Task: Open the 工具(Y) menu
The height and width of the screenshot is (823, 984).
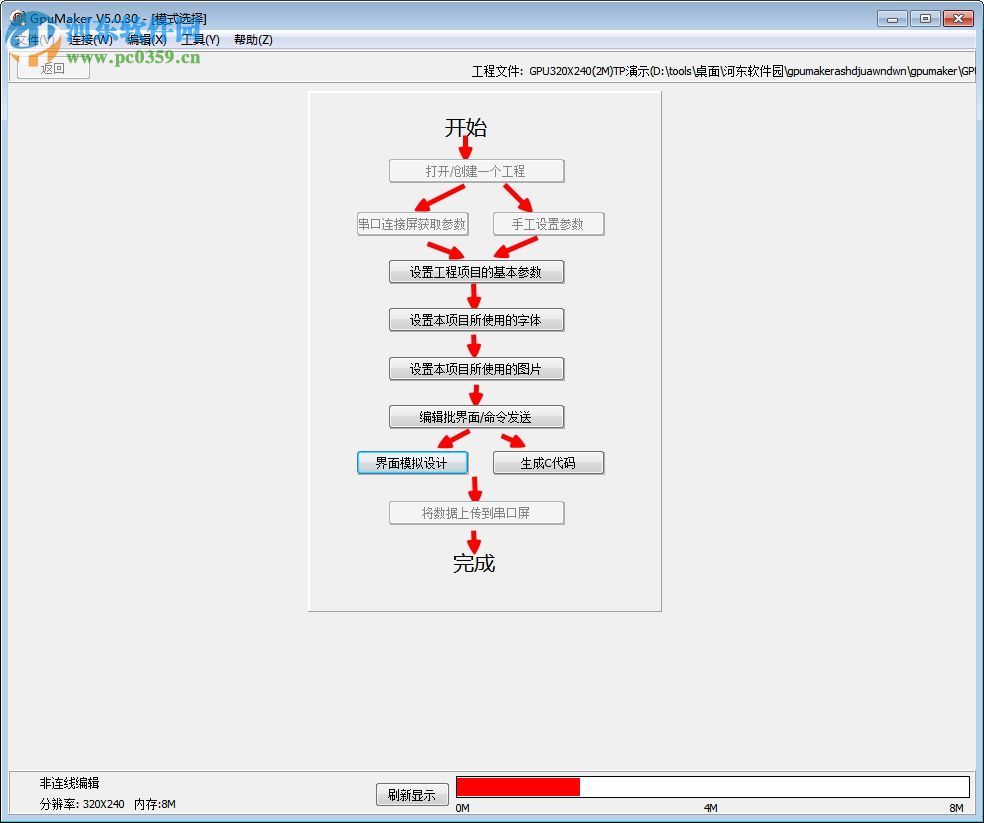Action: click(x=200, y=39)
